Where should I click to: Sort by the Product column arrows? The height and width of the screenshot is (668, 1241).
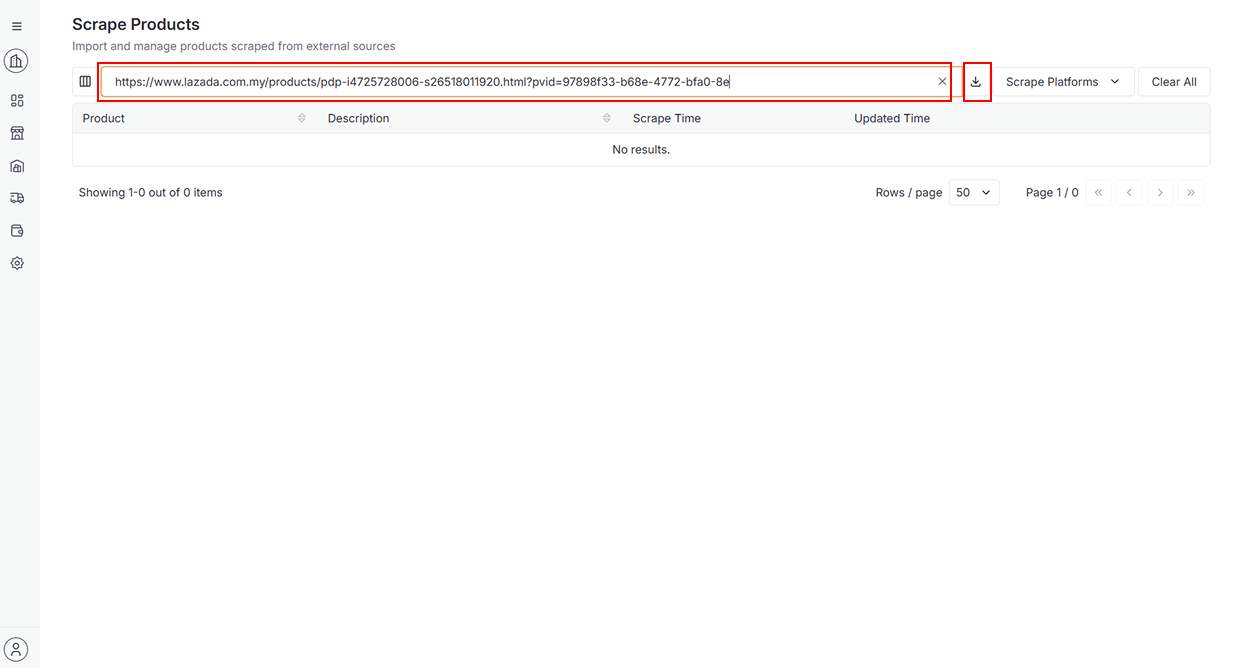[302, 118]
